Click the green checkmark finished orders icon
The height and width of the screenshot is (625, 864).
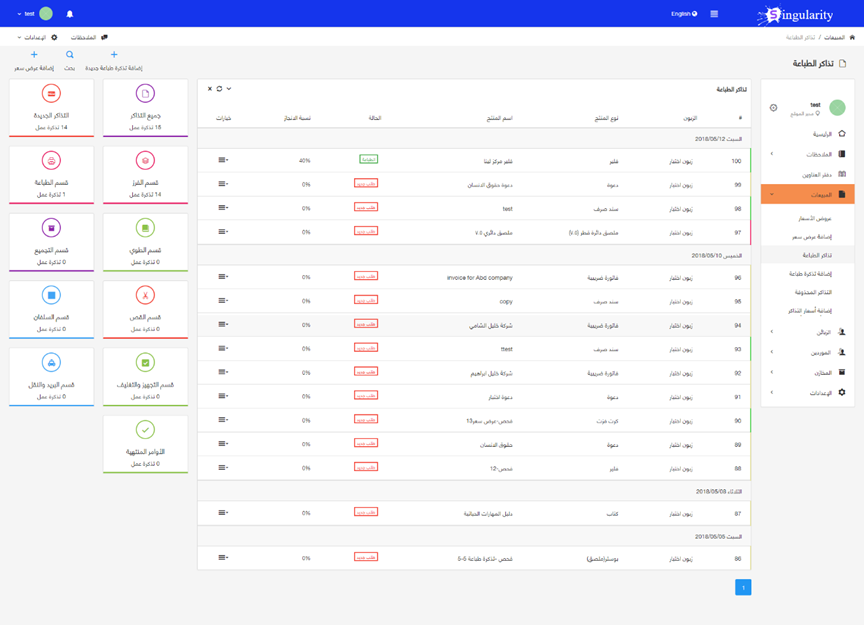point(145,430)
